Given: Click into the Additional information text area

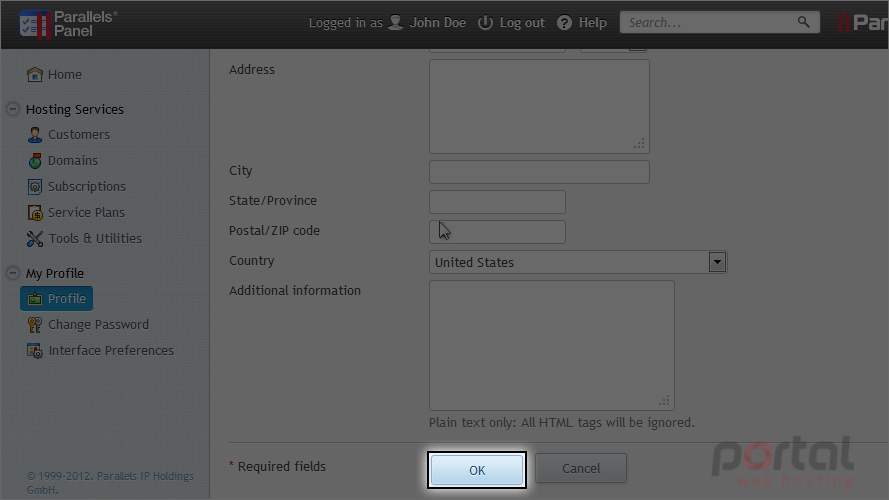Looking at the screenshot, I should pos(552,345).
